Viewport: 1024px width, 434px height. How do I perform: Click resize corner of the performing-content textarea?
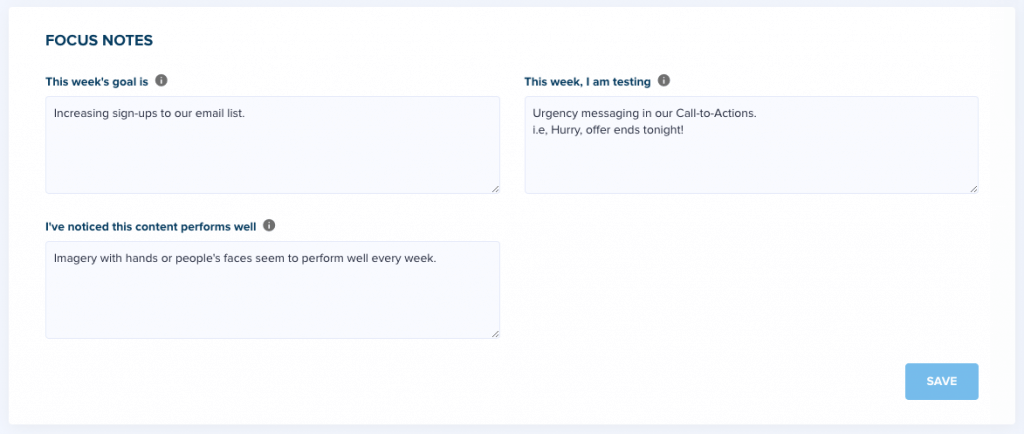pos(495,333)
